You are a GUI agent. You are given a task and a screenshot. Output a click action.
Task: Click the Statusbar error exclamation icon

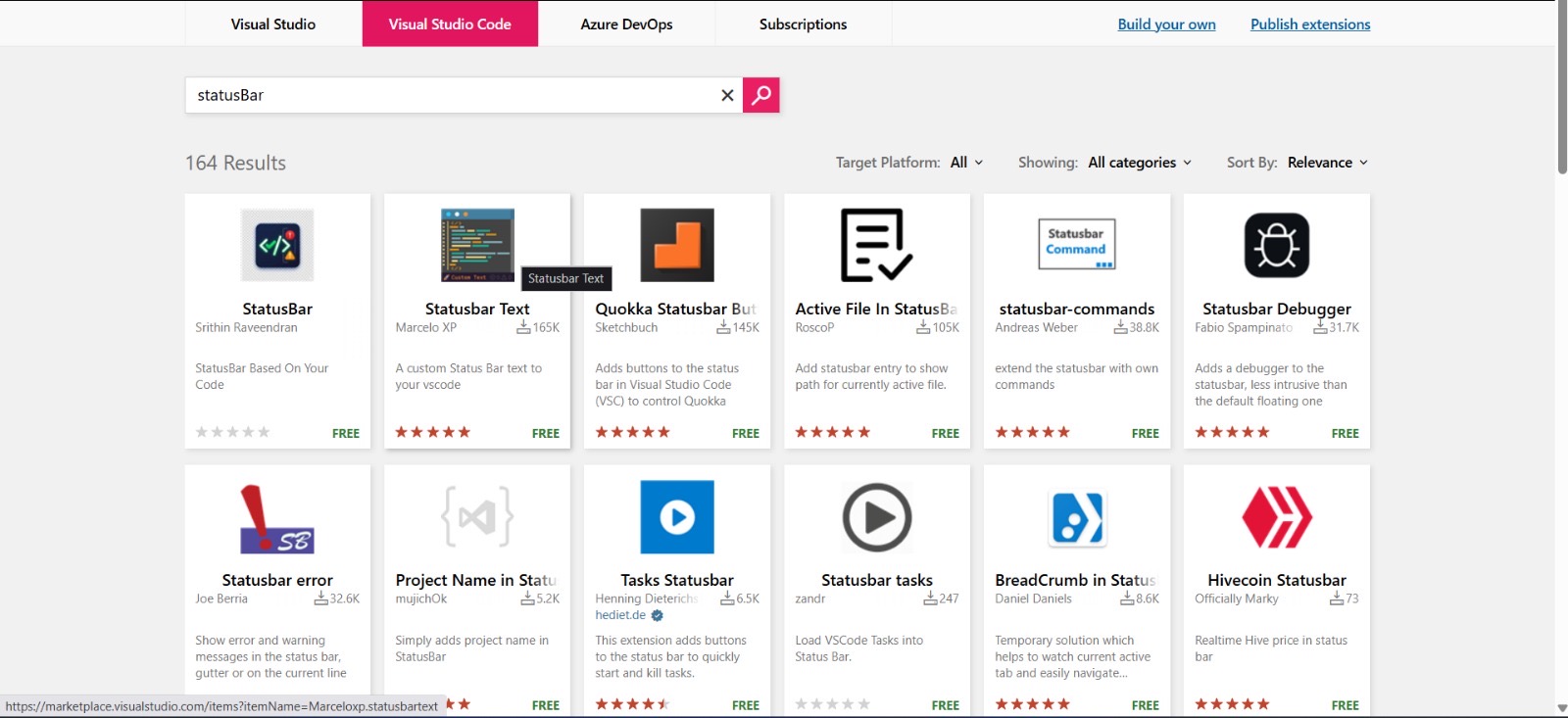click(x=277, y=518)
